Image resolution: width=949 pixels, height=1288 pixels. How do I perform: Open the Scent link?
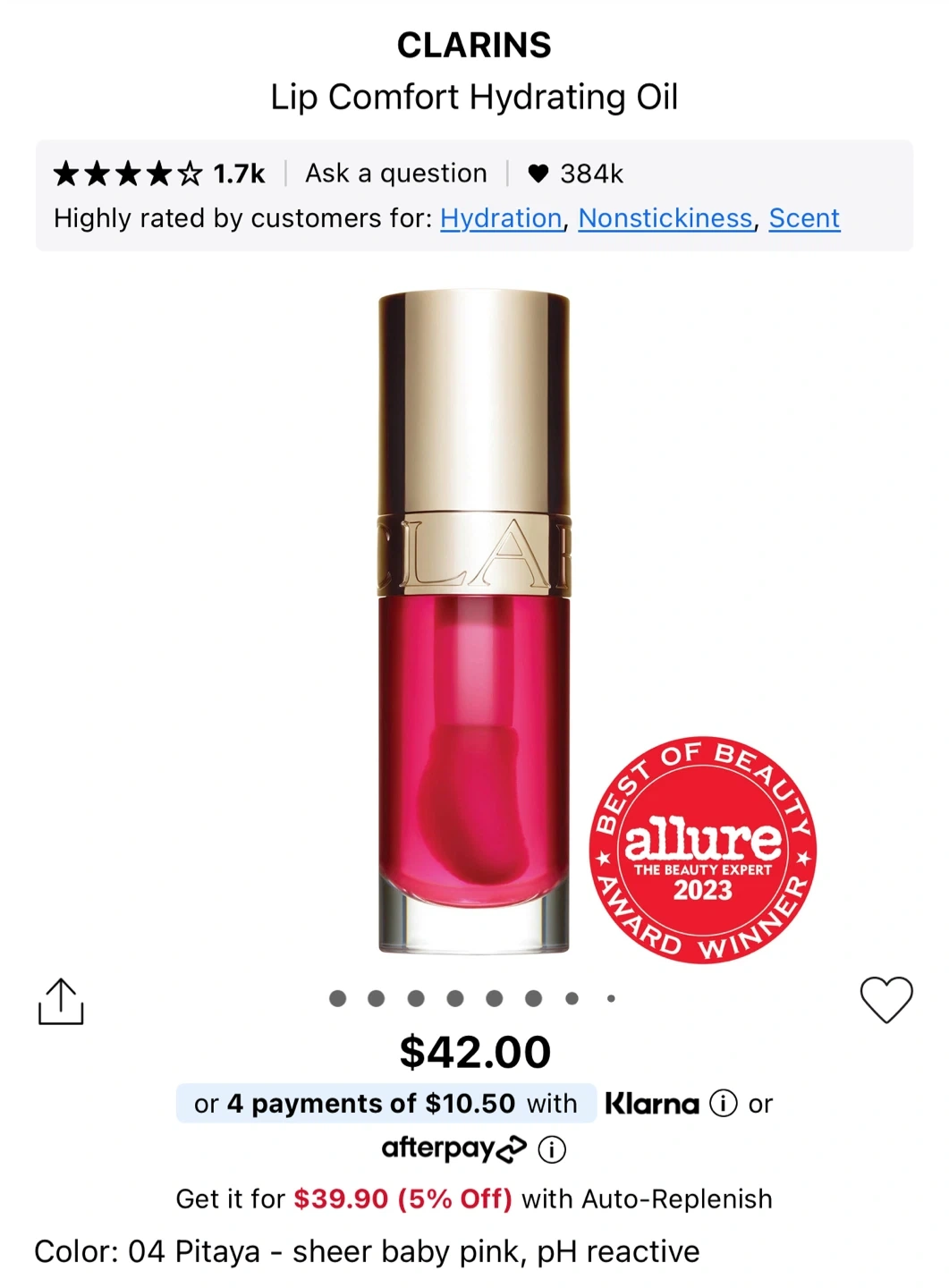tap(804, 218)
